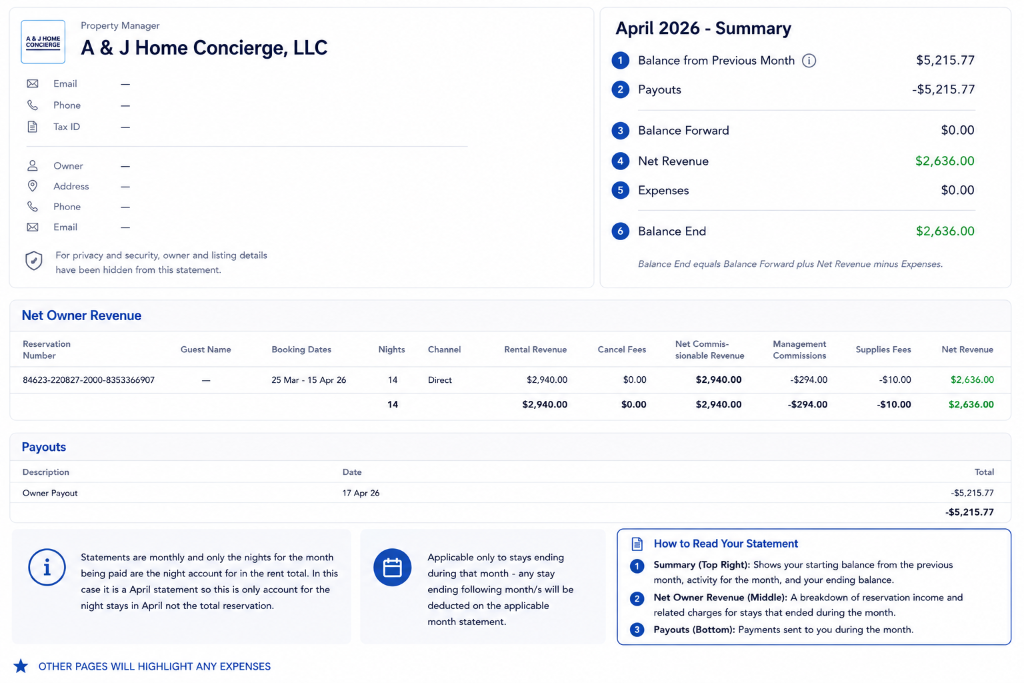This screenshot has width=1024, height=683.
Task: Click the Payouts section heading above the Description column
Action: pos(44,447)
